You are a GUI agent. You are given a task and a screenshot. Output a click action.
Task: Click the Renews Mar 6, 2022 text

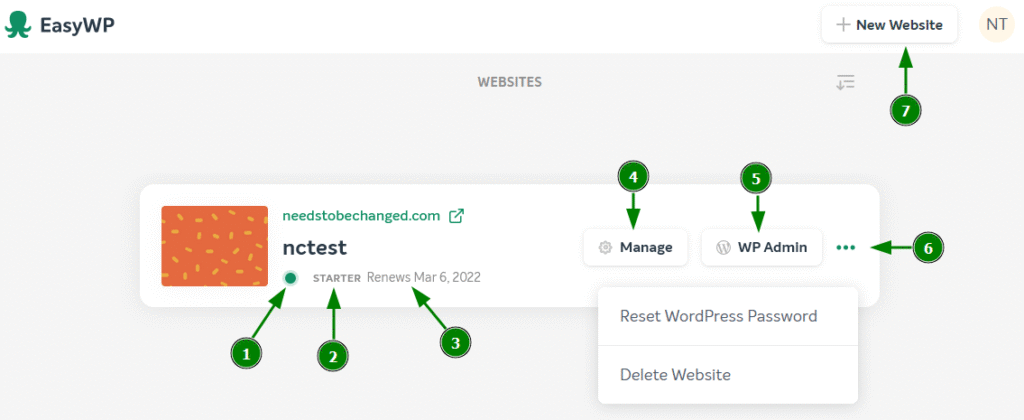[423, 277]
